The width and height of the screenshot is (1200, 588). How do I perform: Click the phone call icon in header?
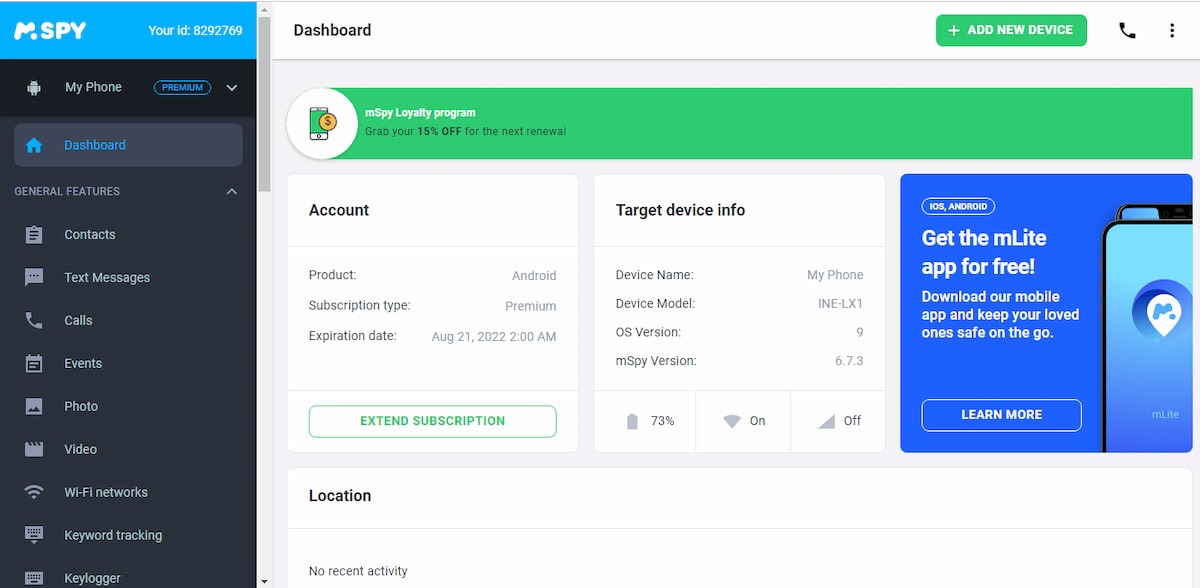click(x=1127, y=30)
